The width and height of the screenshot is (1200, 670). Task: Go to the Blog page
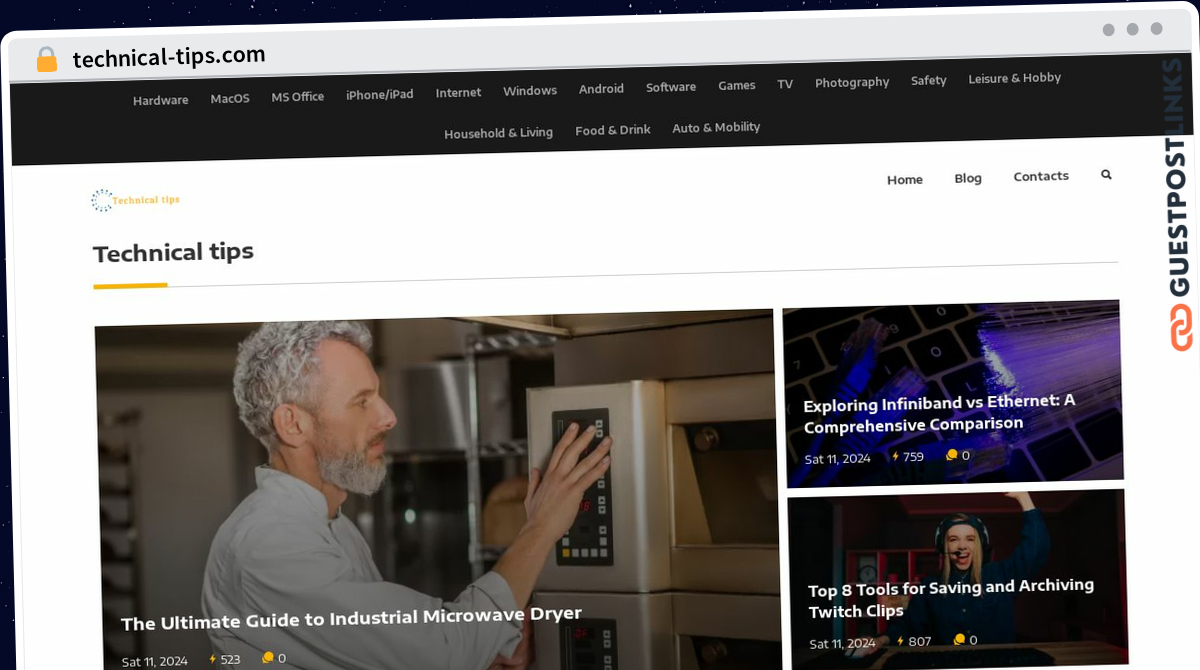968,178
